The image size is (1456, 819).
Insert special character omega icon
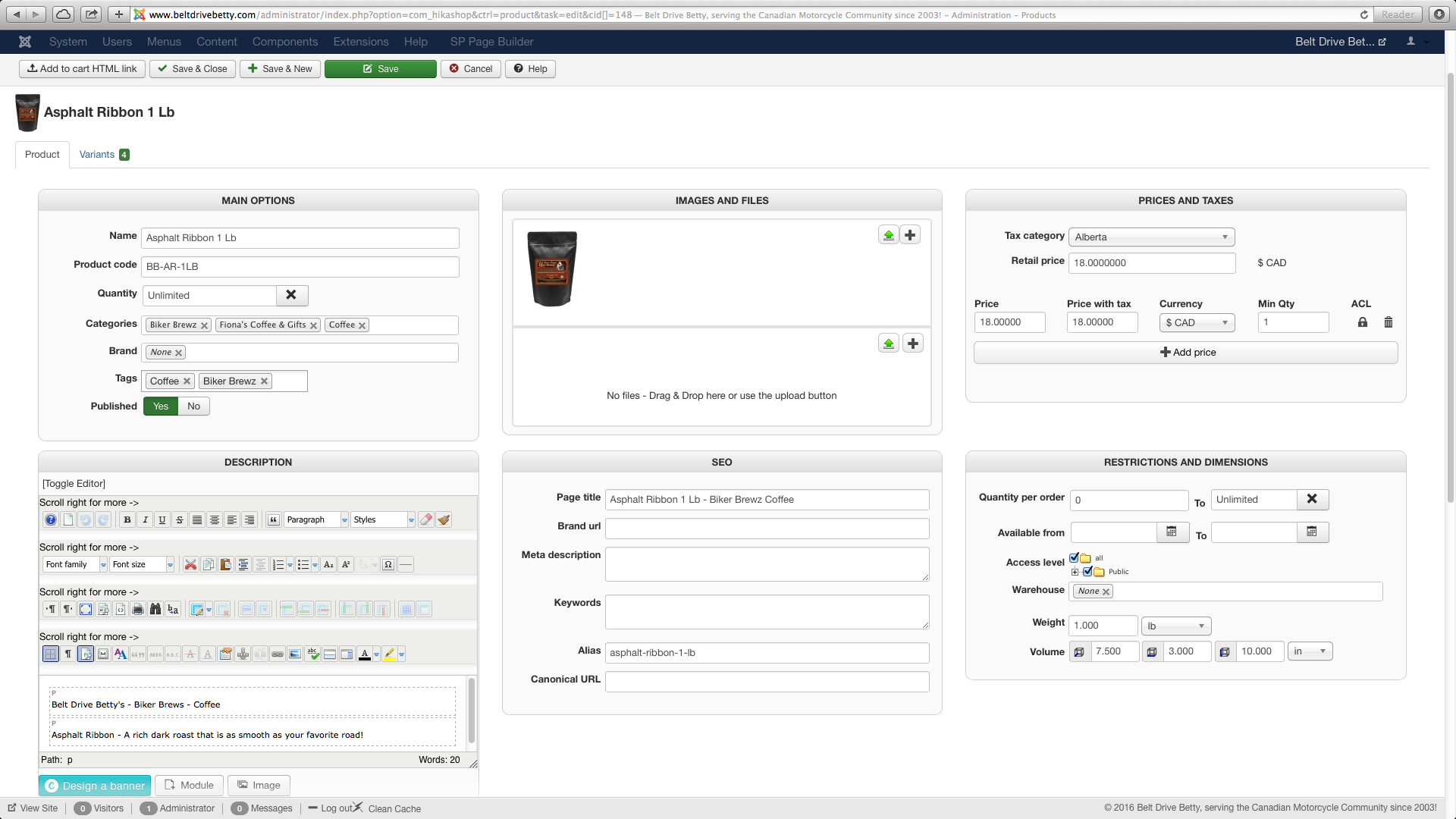coord(388,564)
